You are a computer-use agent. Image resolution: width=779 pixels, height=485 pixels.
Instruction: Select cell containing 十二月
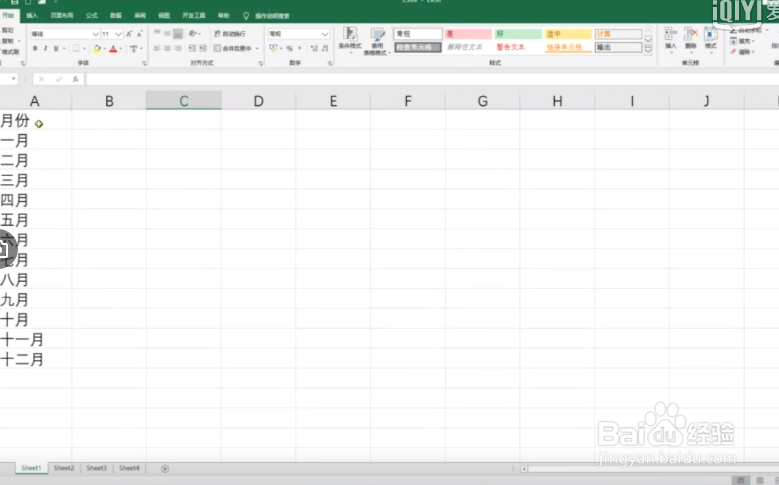(36, 359)
